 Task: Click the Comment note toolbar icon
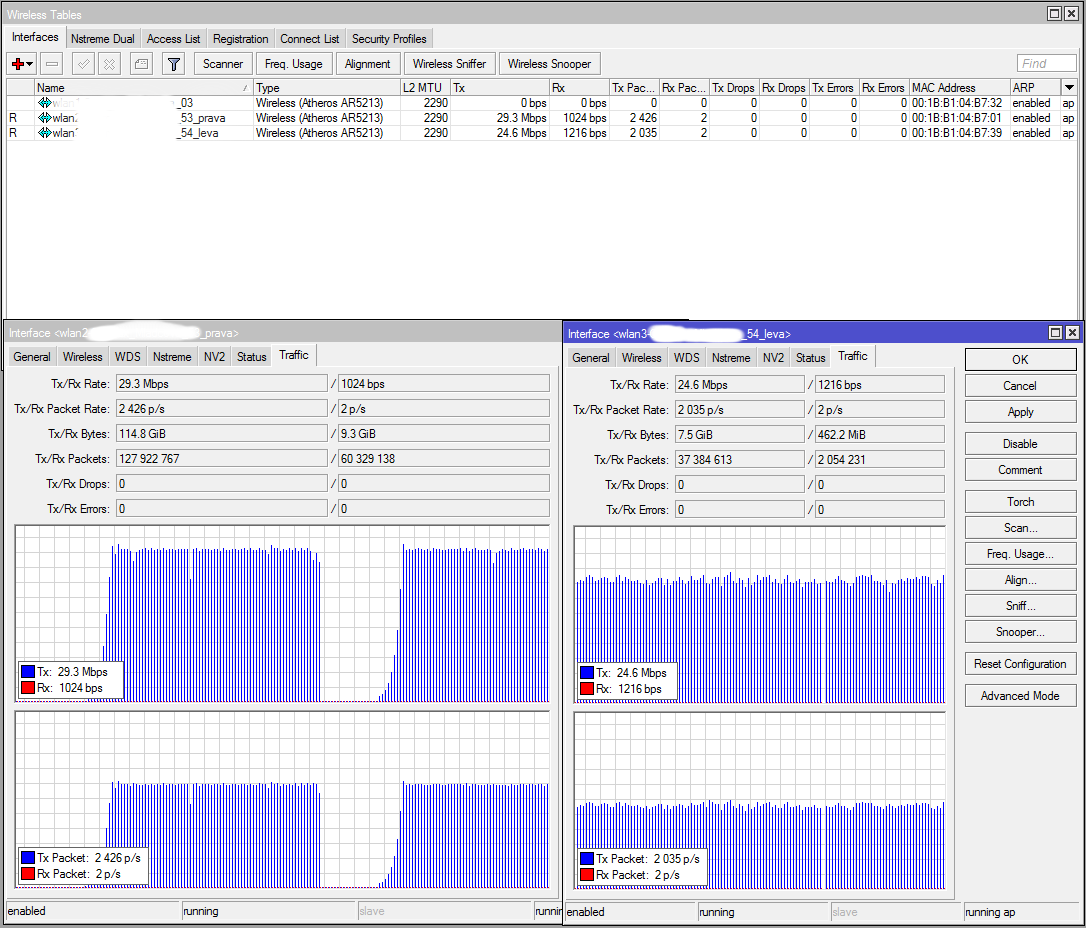click(x=141, y=64)
